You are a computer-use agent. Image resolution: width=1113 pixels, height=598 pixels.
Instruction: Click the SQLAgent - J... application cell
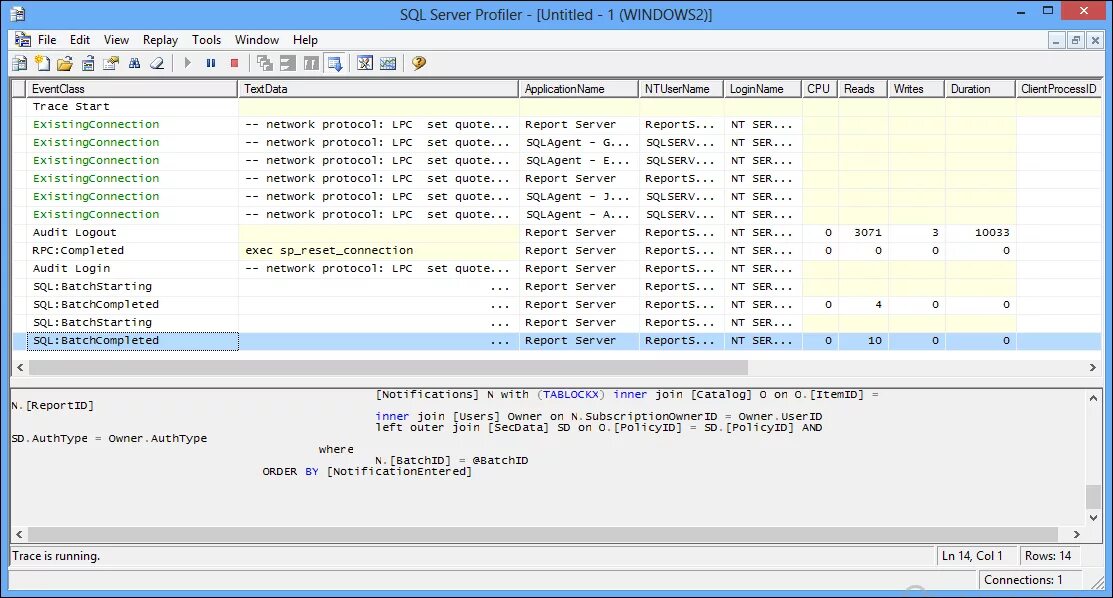(x=578, y=197)
